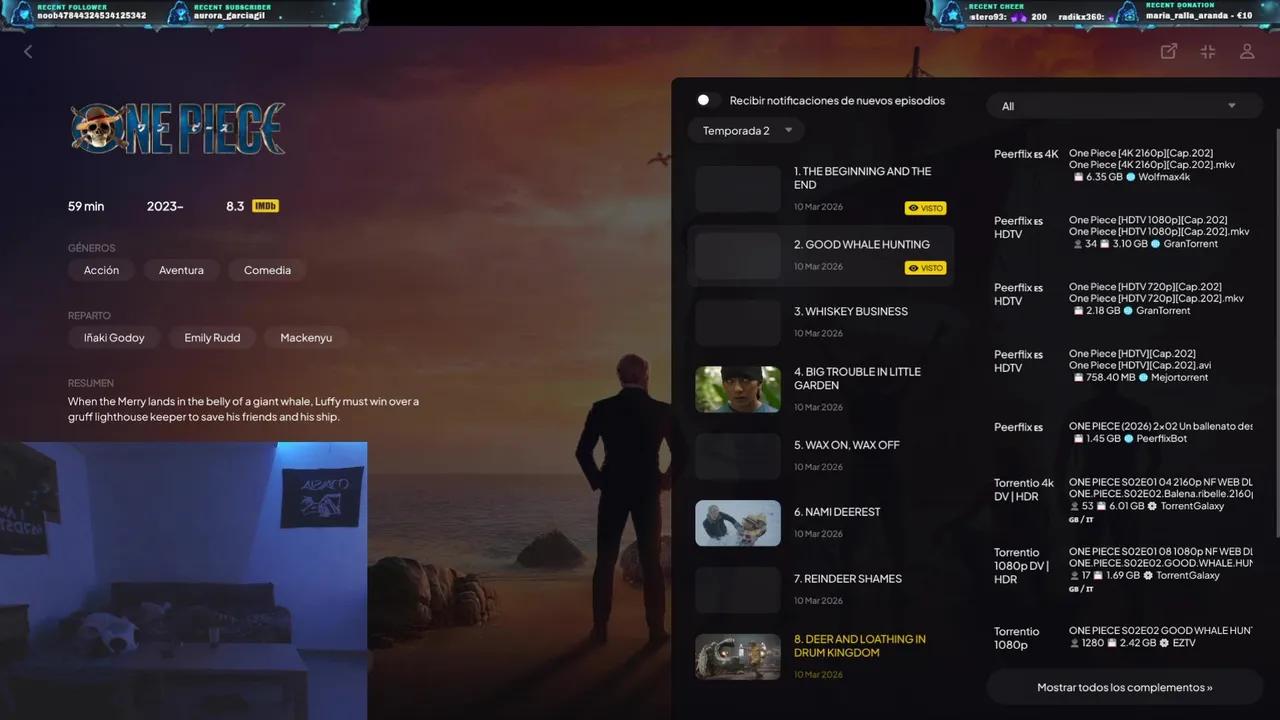Select episode 2 Good Whale Hunting
This screenshot has width=1280, height=720.
point(820,255)
